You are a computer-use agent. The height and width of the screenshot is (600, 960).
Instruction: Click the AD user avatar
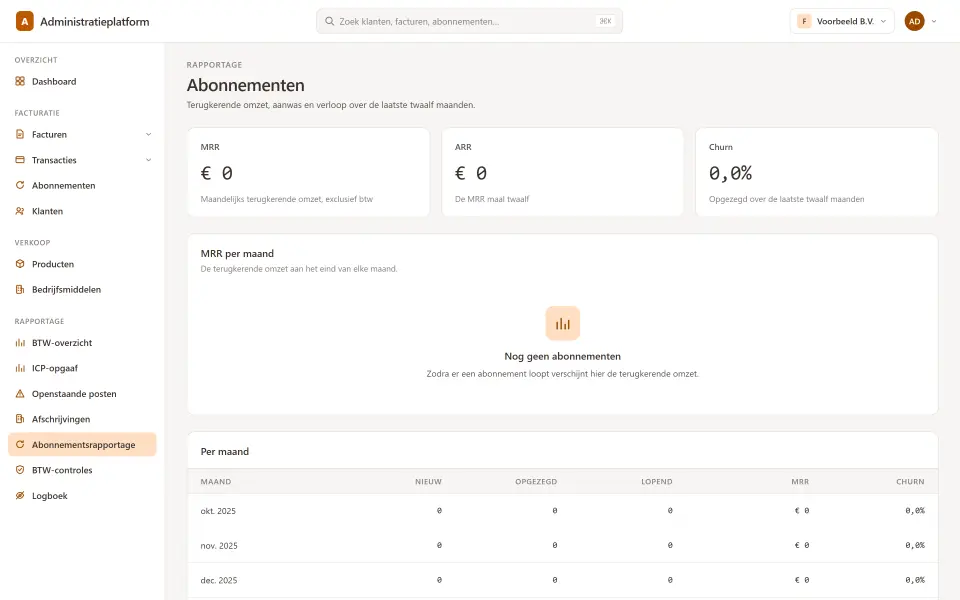coord(914,21)
